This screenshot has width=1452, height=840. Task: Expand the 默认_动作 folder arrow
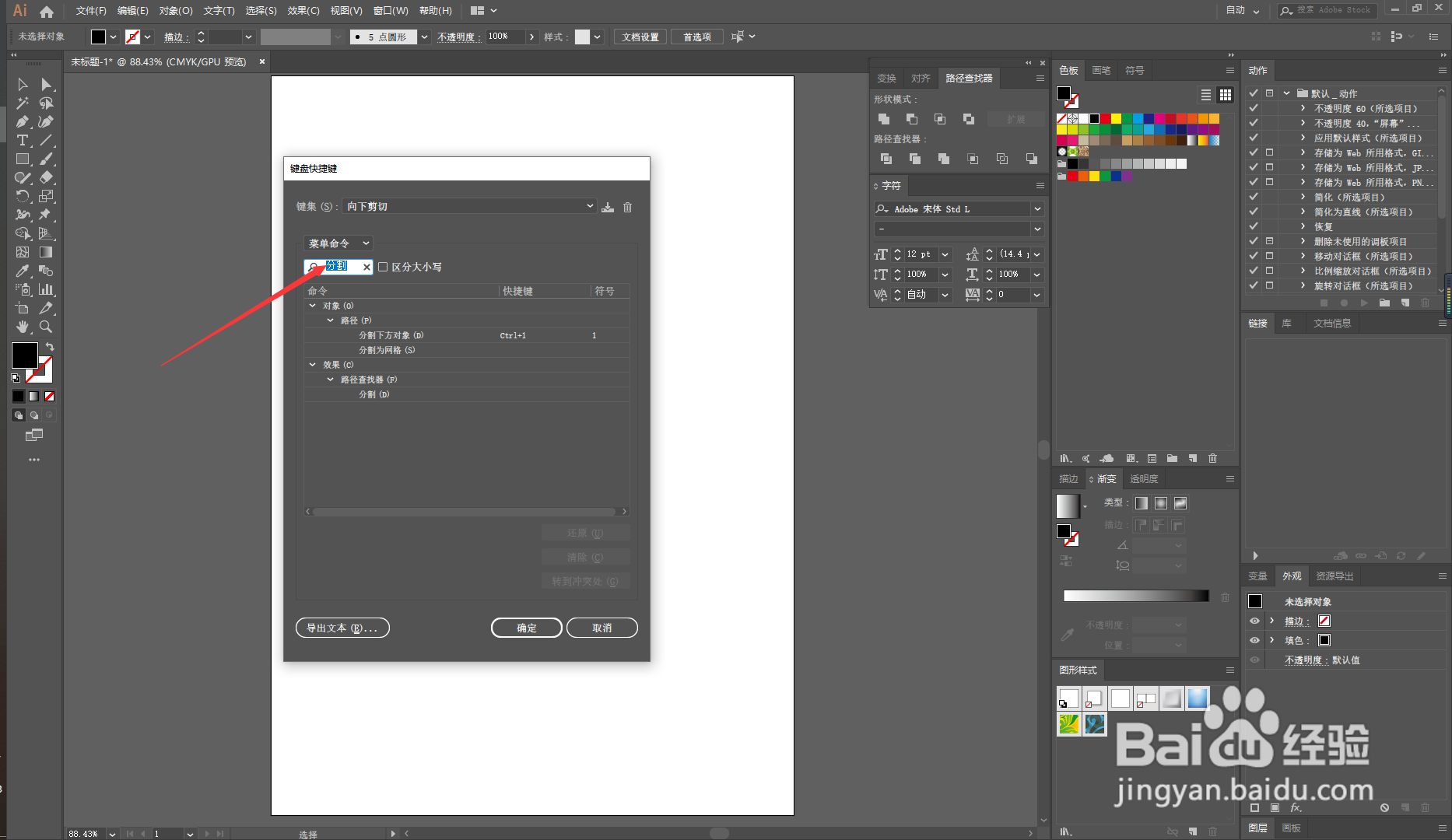tap(1286, 93)
